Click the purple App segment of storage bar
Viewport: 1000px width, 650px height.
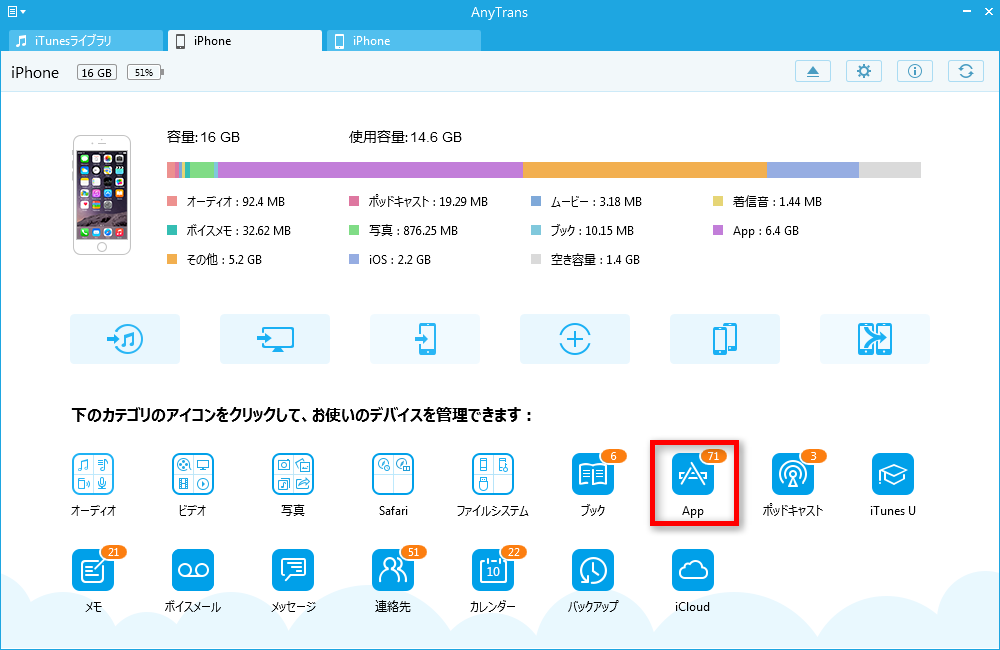click(370, 170)
